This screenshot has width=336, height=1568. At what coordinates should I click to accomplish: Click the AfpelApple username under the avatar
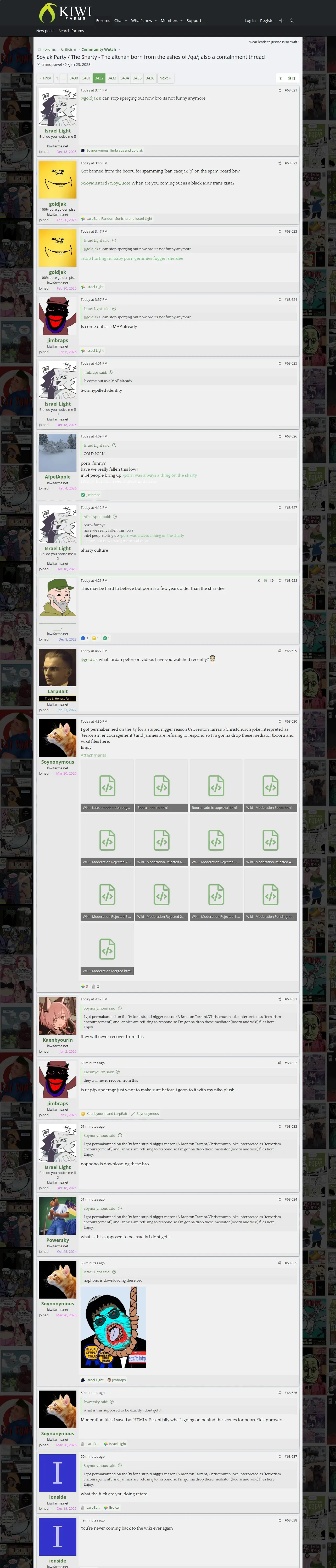pyautogui.click(x=57, y=477)
